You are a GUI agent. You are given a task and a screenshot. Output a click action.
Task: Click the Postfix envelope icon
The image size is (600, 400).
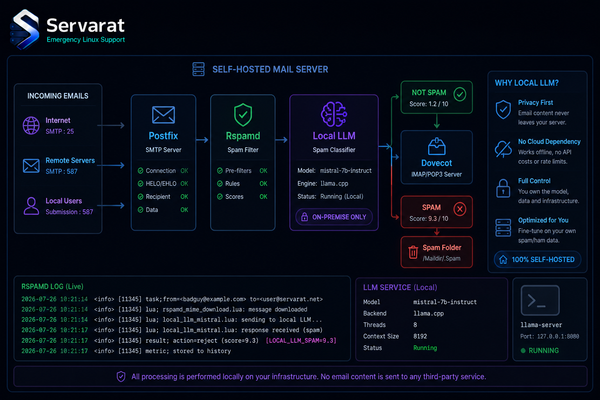click(163, 115)
